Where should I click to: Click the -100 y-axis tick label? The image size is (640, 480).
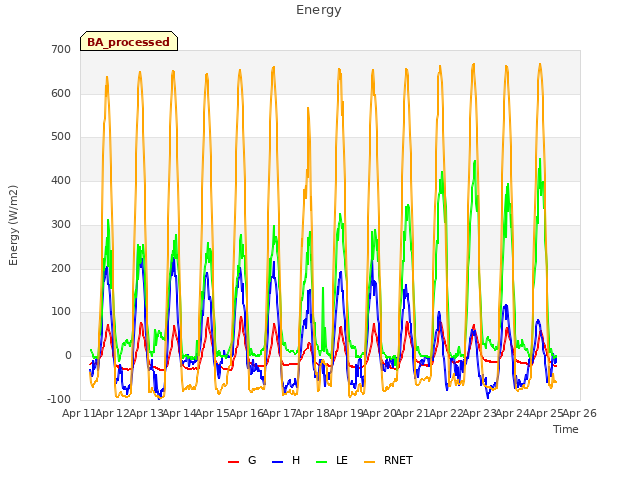(59, 400)
